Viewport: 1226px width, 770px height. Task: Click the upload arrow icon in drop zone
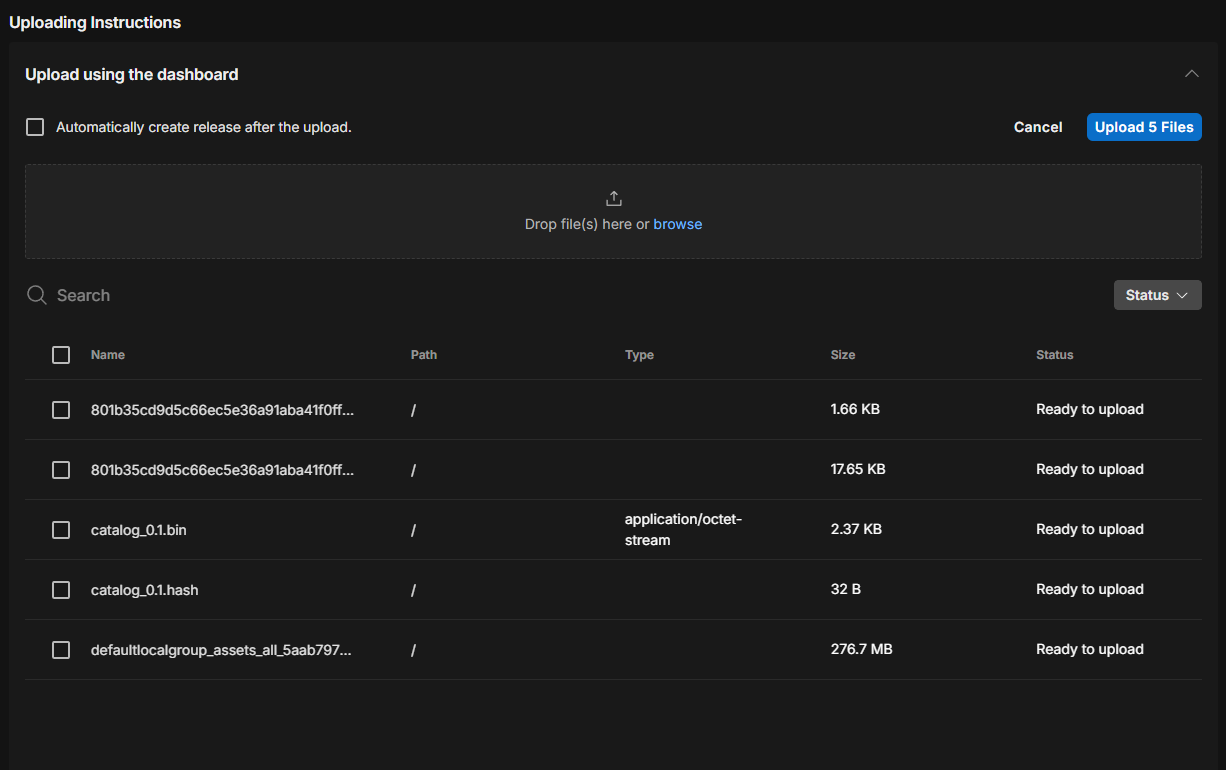coord(614,198)
